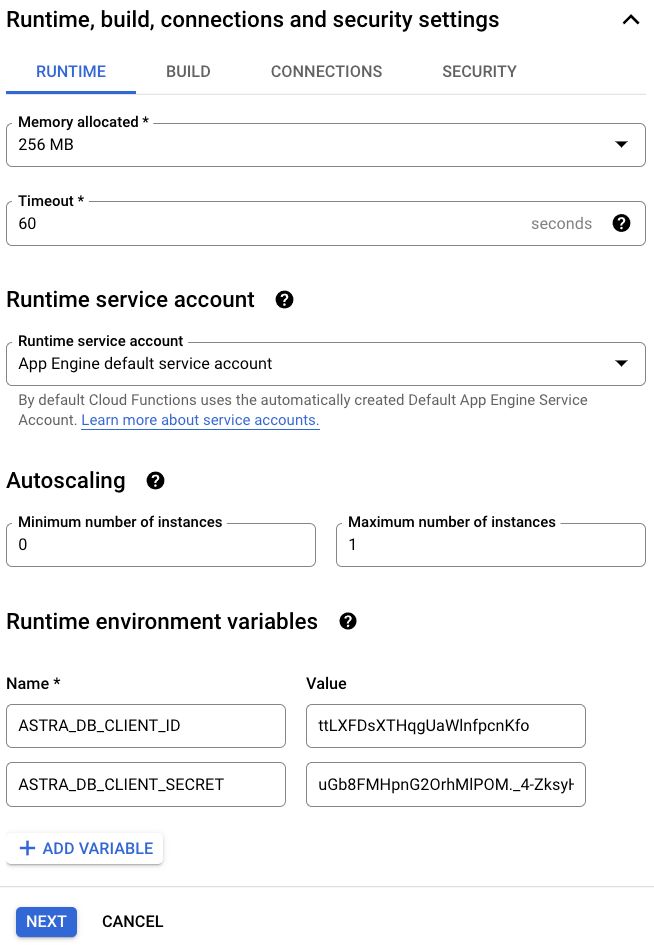Screen dimensions: 654x945
Task: Show help for Autoscaling
Action: [156, 481]
